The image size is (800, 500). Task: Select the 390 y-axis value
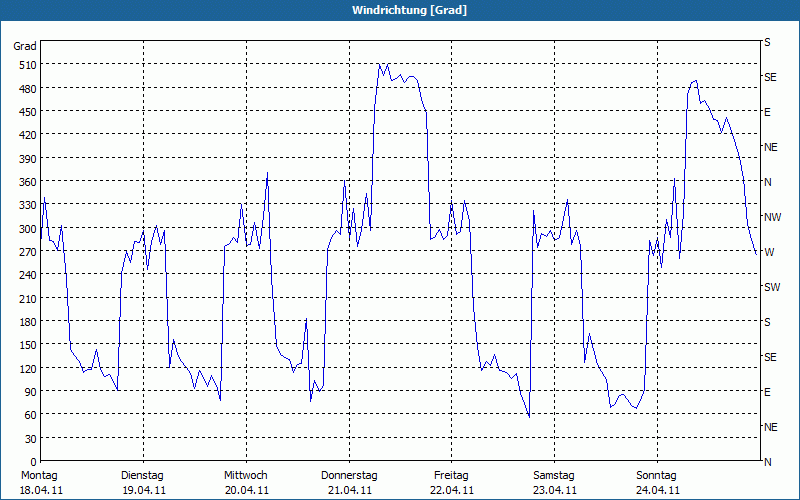[28, 159]
